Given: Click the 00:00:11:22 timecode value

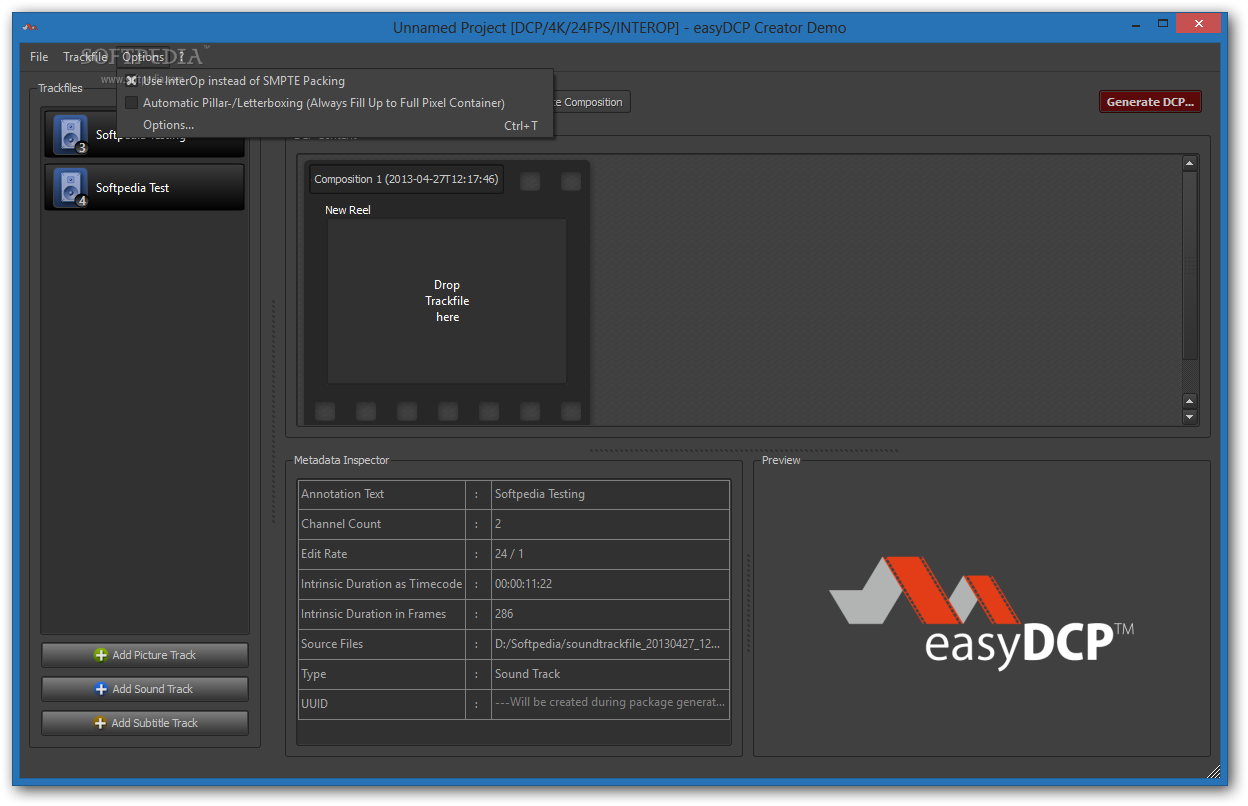Looking at the screenshot, I should pyautogui.click(x=523, y=584).
